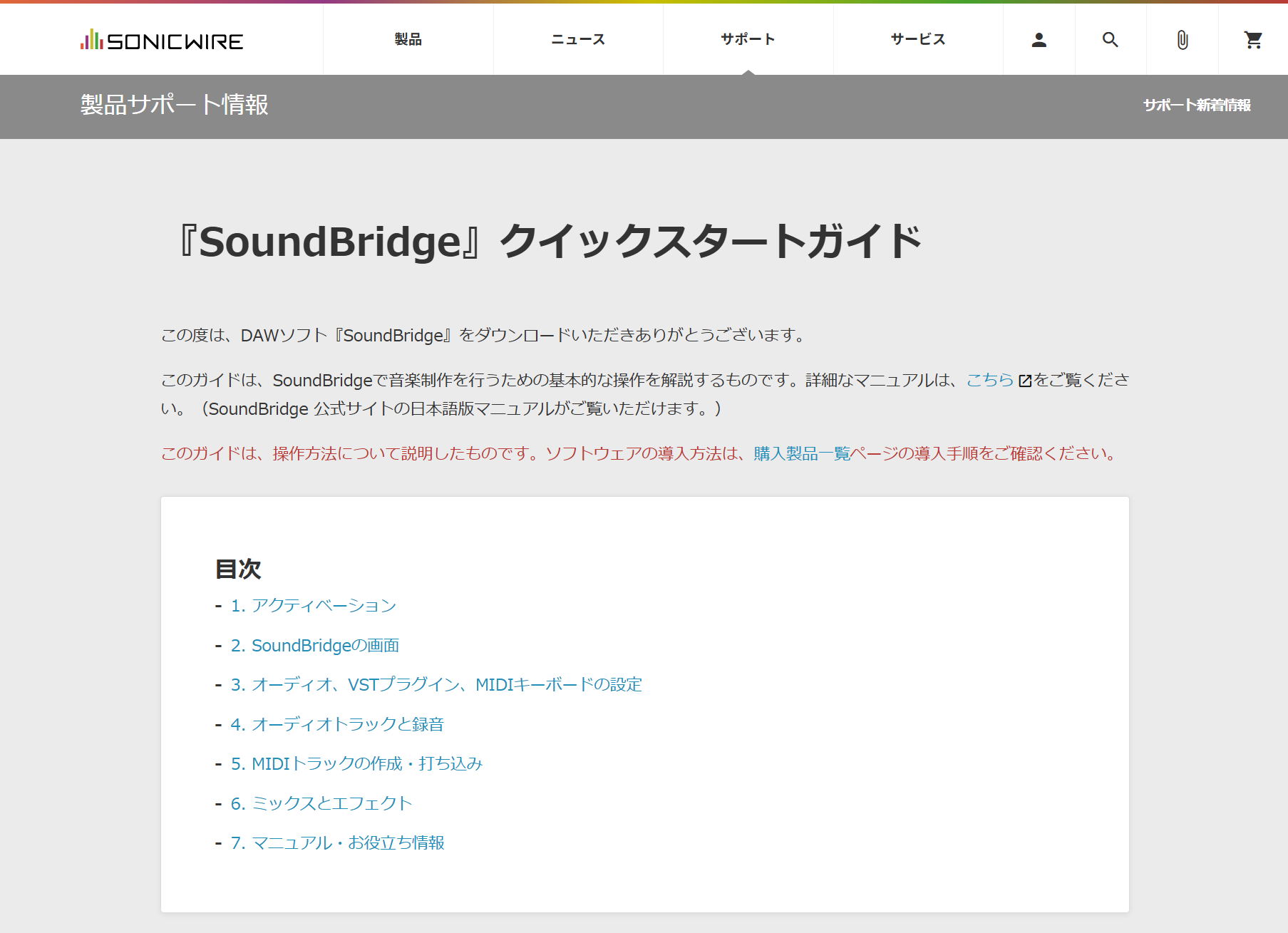Viewport: 1288px width, 933px height.
Task: Jump to 3. オーディオ、VSTプラグイン、MIDIキーボードの設定
Action: pos(436,685)
